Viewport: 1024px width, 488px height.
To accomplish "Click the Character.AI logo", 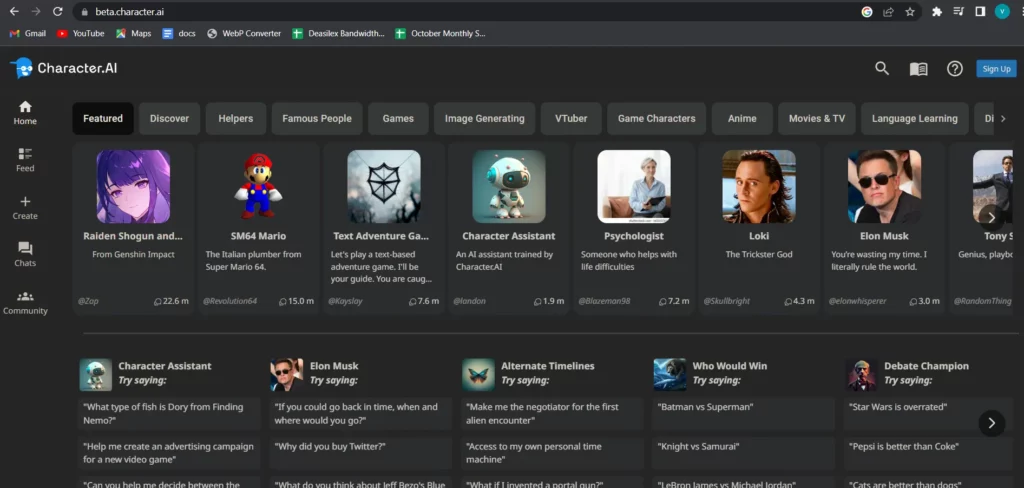I will point(63,68).
